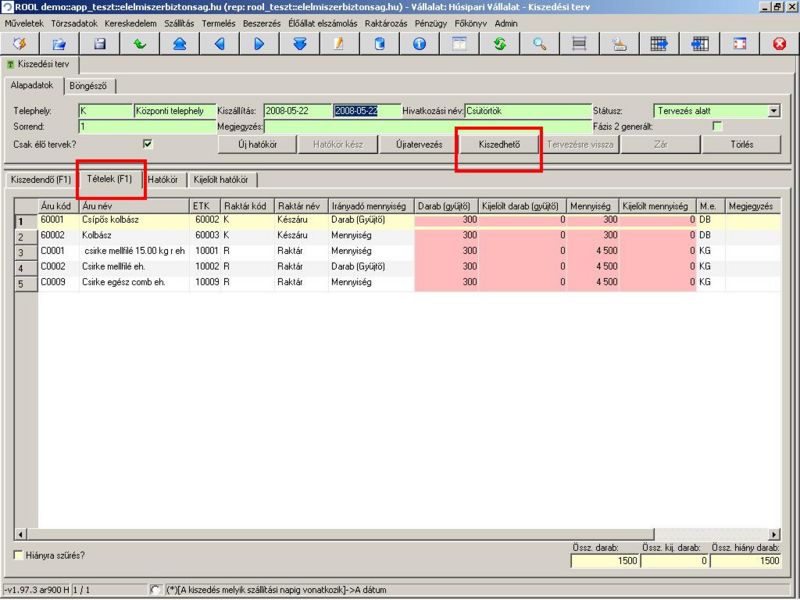The image size is (800, 600).
Task: Click the blue info circle icon
Action: (419, 44)
